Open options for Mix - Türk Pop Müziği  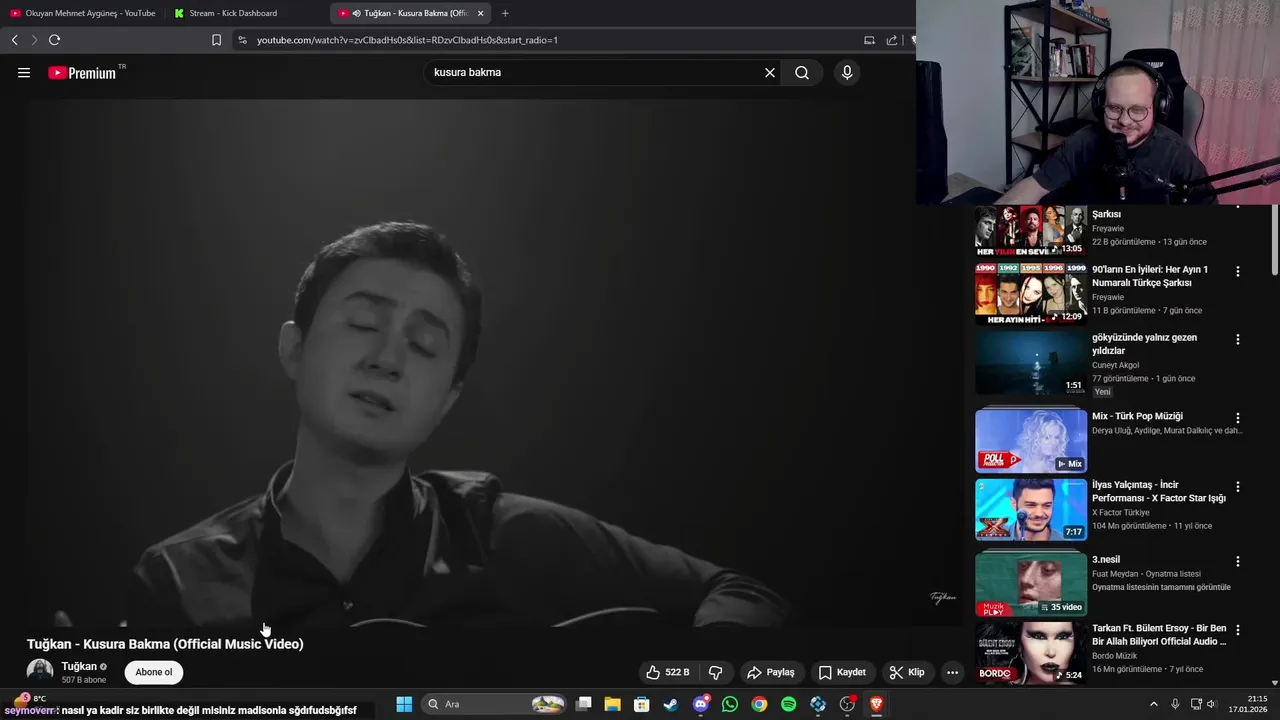[x=1237, y=418]
